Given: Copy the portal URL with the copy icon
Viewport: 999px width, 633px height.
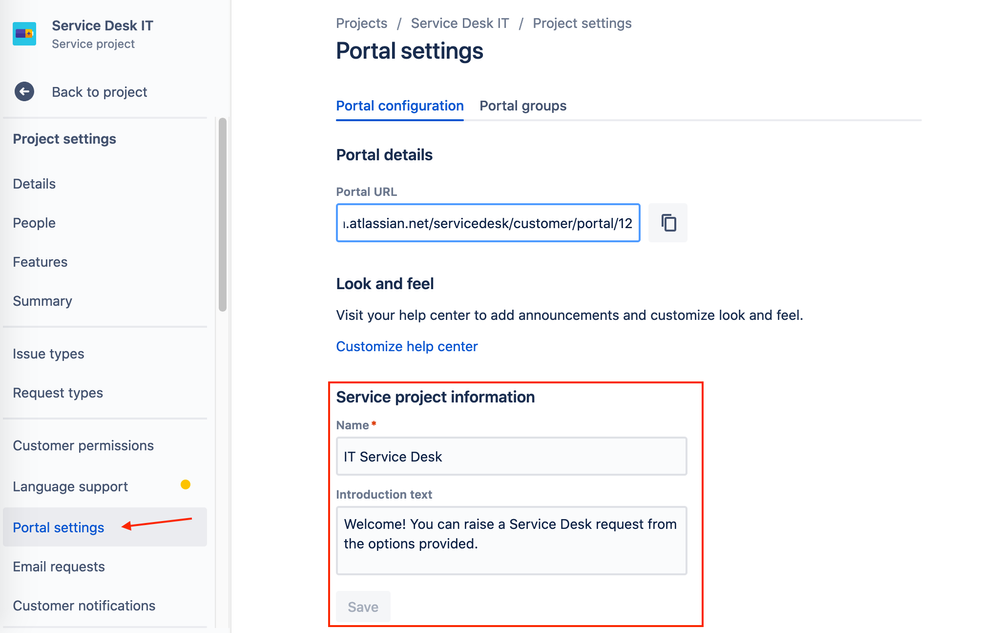Looking at the screenshot, I should [x=668, y=223].
